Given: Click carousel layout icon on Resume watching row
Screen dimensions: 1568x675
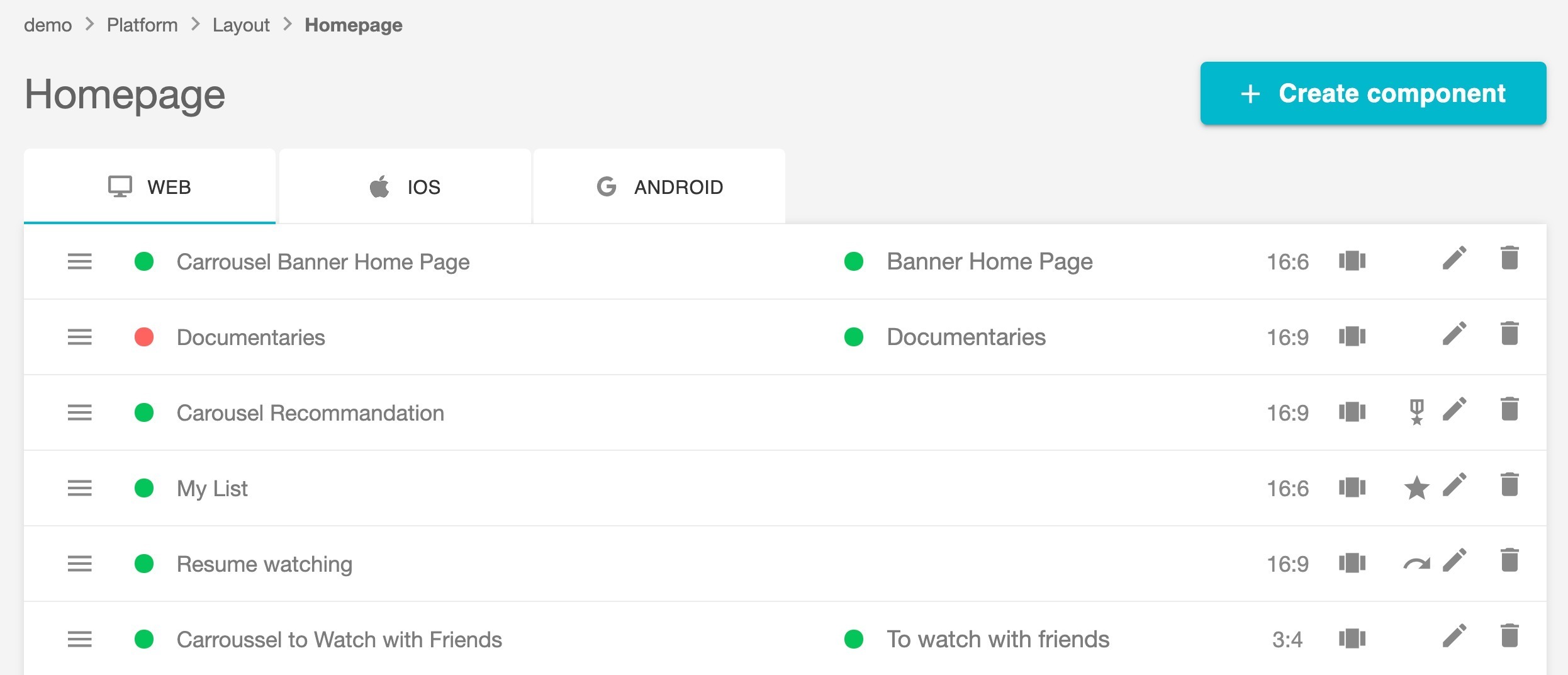Looking at the screenshot, I should 1352,563.
